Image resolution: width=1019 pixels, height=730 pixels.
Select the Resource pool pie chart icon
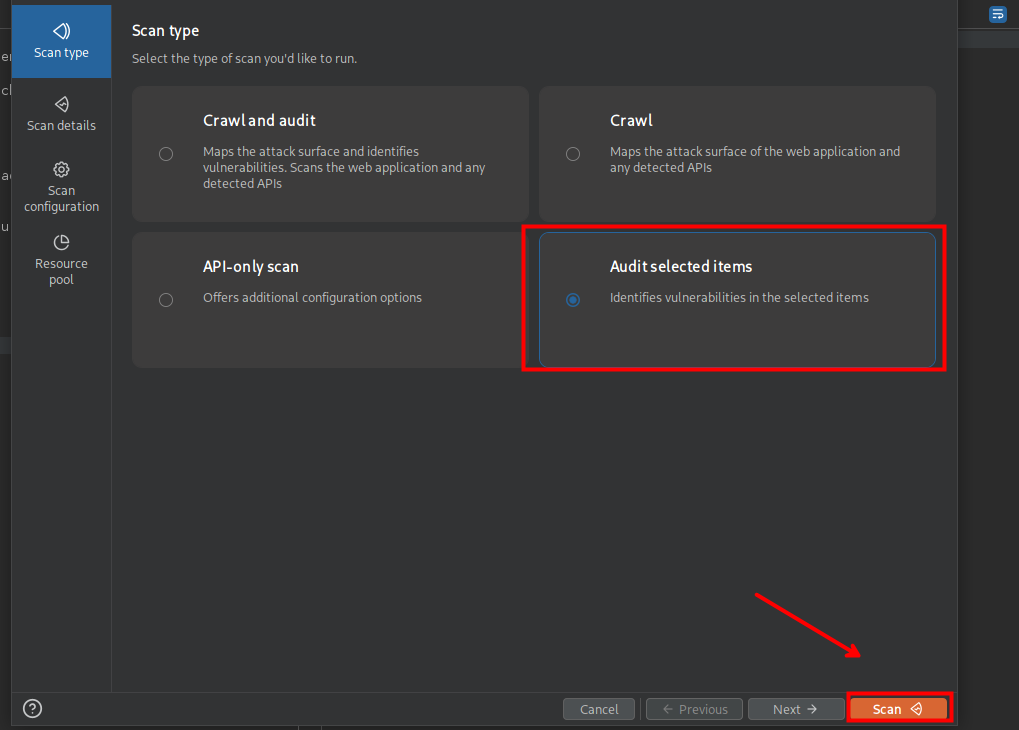61,242
